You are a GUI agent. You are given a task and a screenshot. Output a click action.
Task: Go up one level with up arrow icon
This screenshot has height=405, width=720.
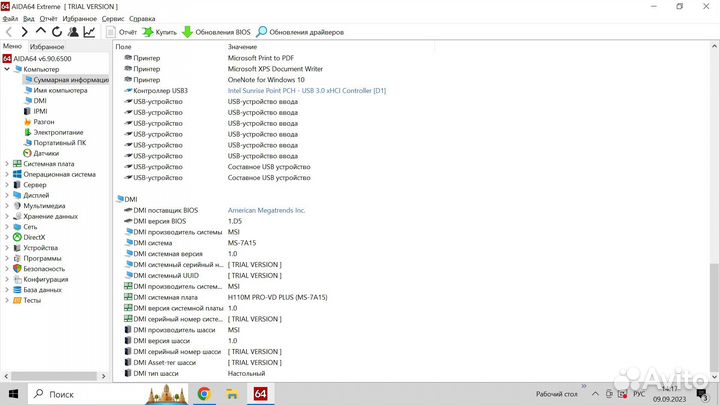point(40,32)
